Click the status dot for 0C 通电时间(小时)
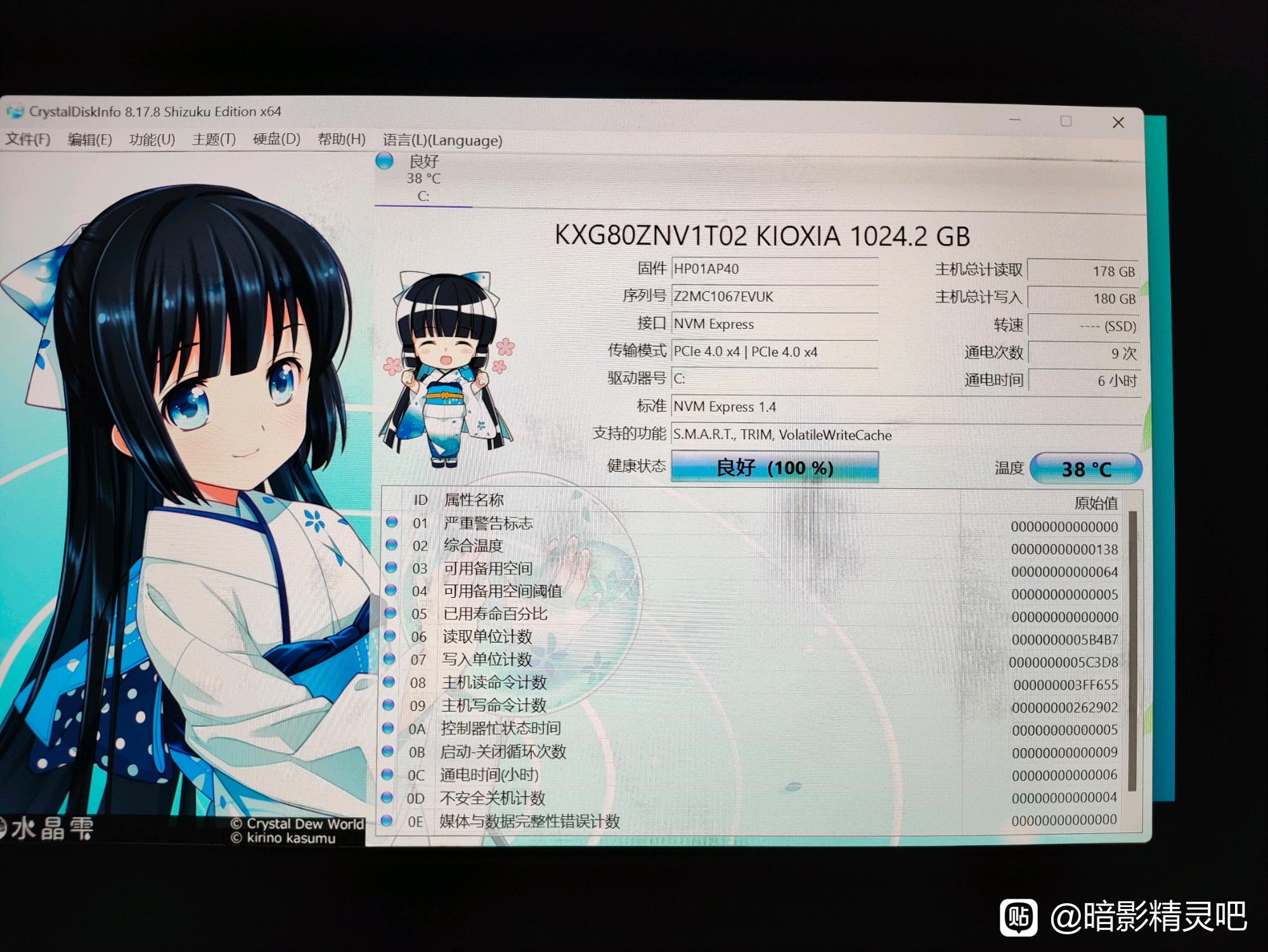The height and width of the screenshot is (952, 1268). coord(387,775)
